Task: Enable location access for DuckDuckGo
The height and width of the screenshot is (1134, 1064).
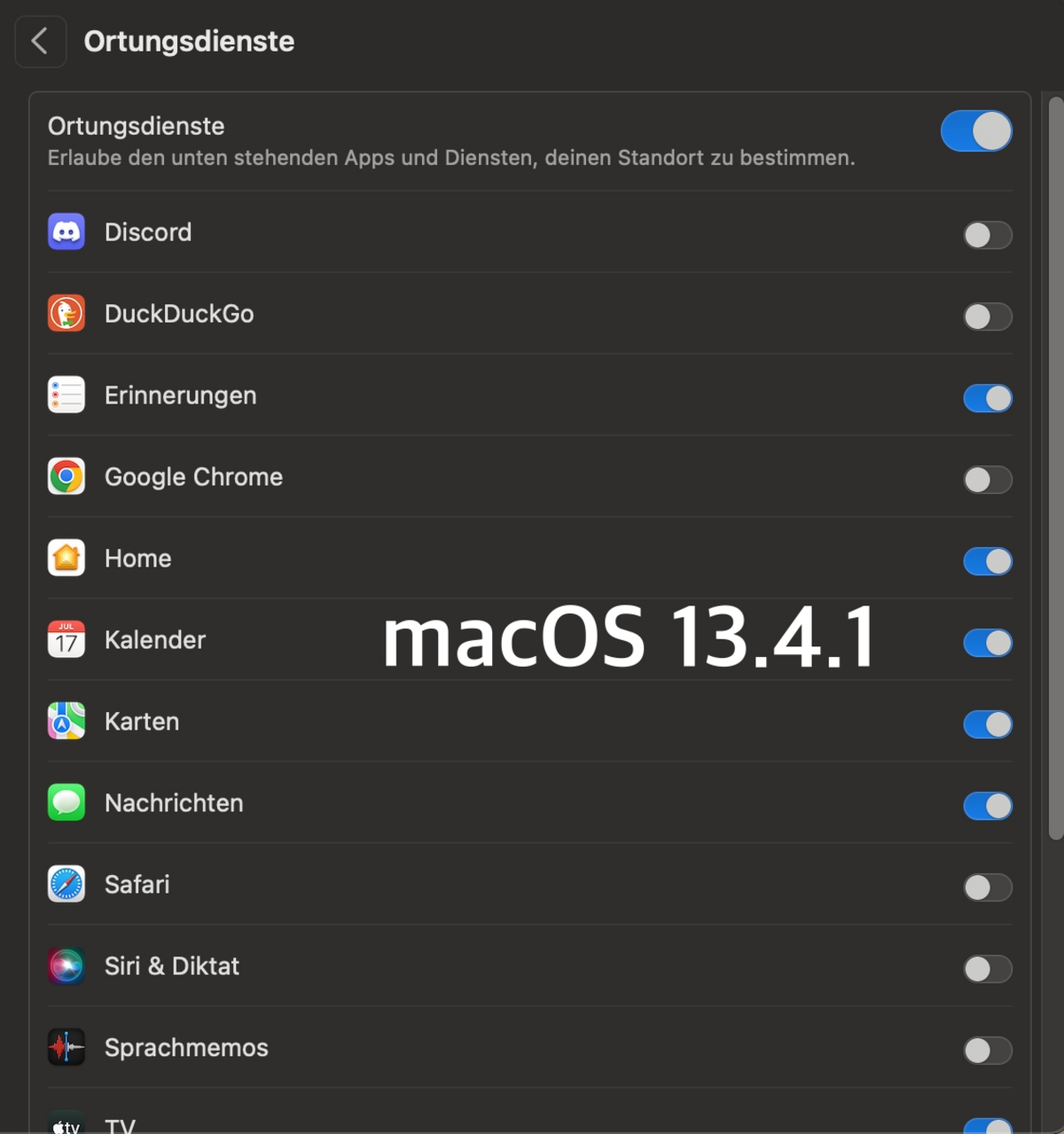Action: pos(988,317)
